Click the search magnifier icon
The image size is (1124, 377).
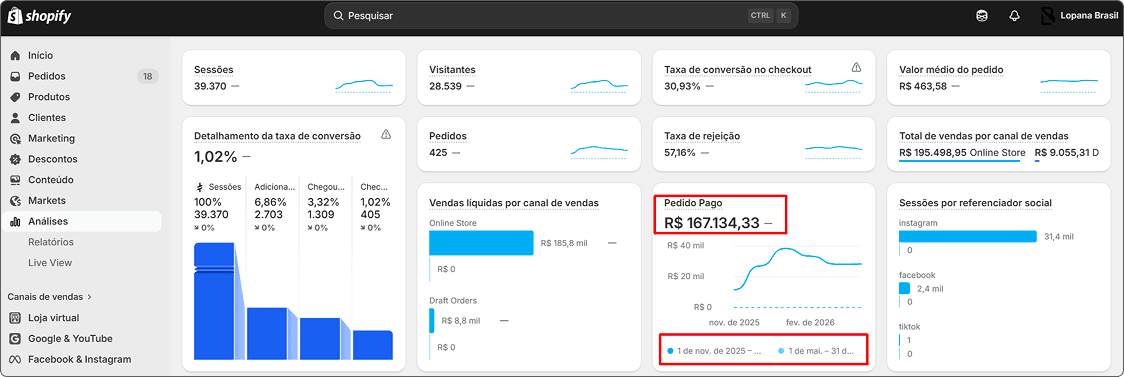click(338, 16)
